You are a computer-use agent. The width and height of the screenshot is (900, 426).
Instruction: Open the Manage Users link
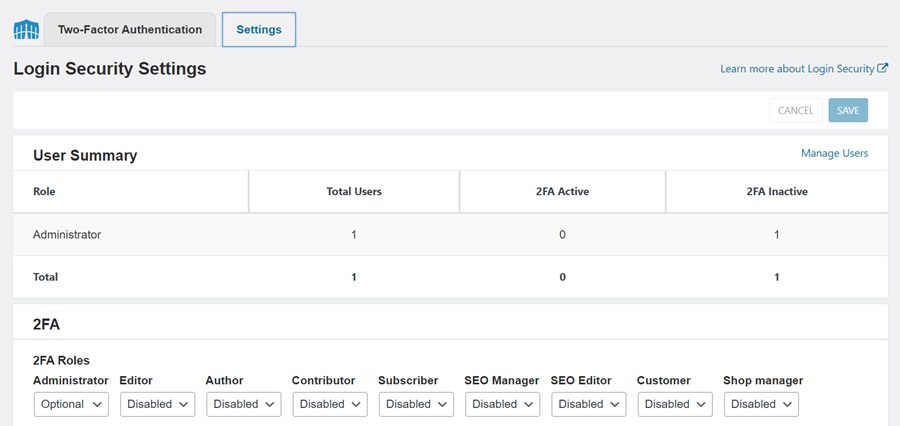click(835, 153)
